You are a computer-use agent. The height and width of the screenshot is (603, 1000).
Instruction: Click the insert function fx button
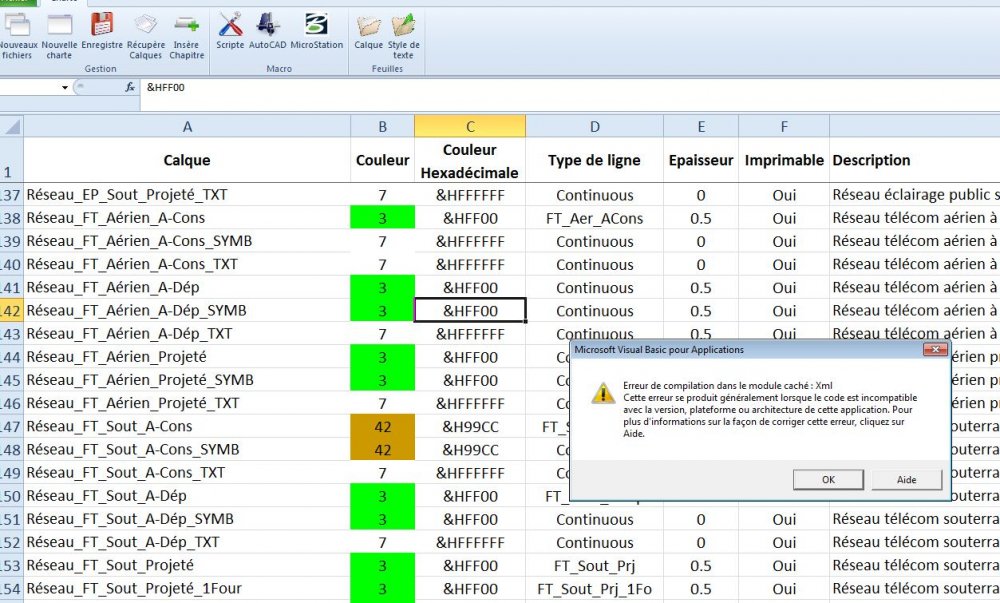point(130,87)
